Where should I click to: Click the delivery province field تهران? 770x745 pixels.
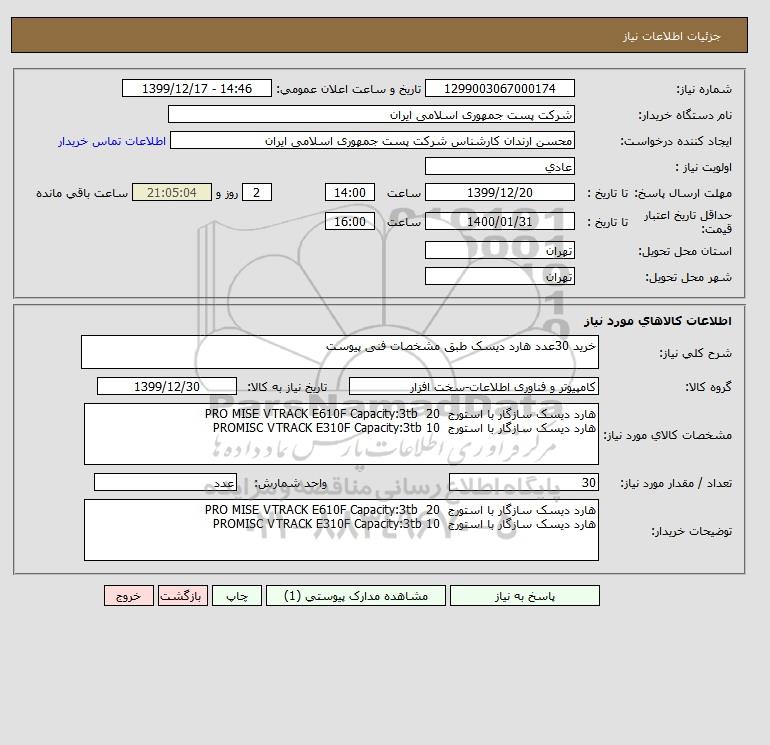499,250
